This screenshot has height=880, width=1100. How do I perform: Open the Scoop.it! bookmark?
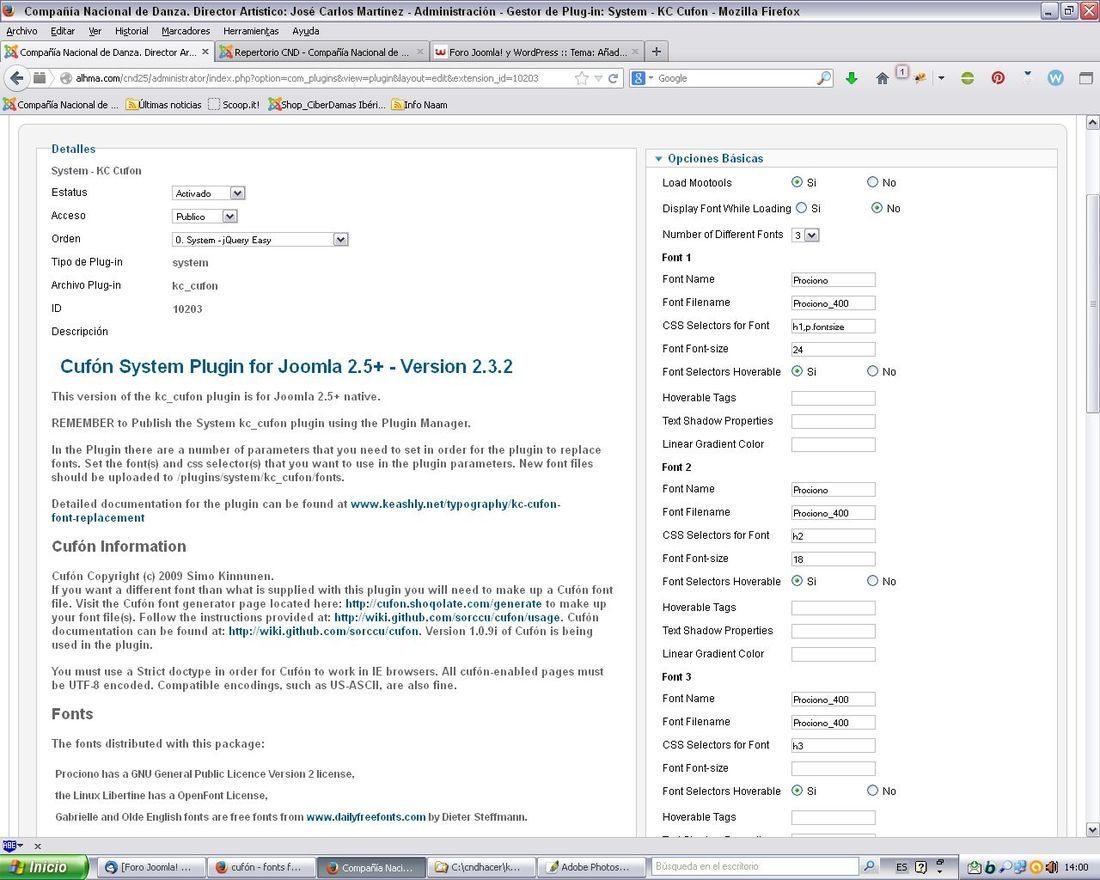point(234,105)
